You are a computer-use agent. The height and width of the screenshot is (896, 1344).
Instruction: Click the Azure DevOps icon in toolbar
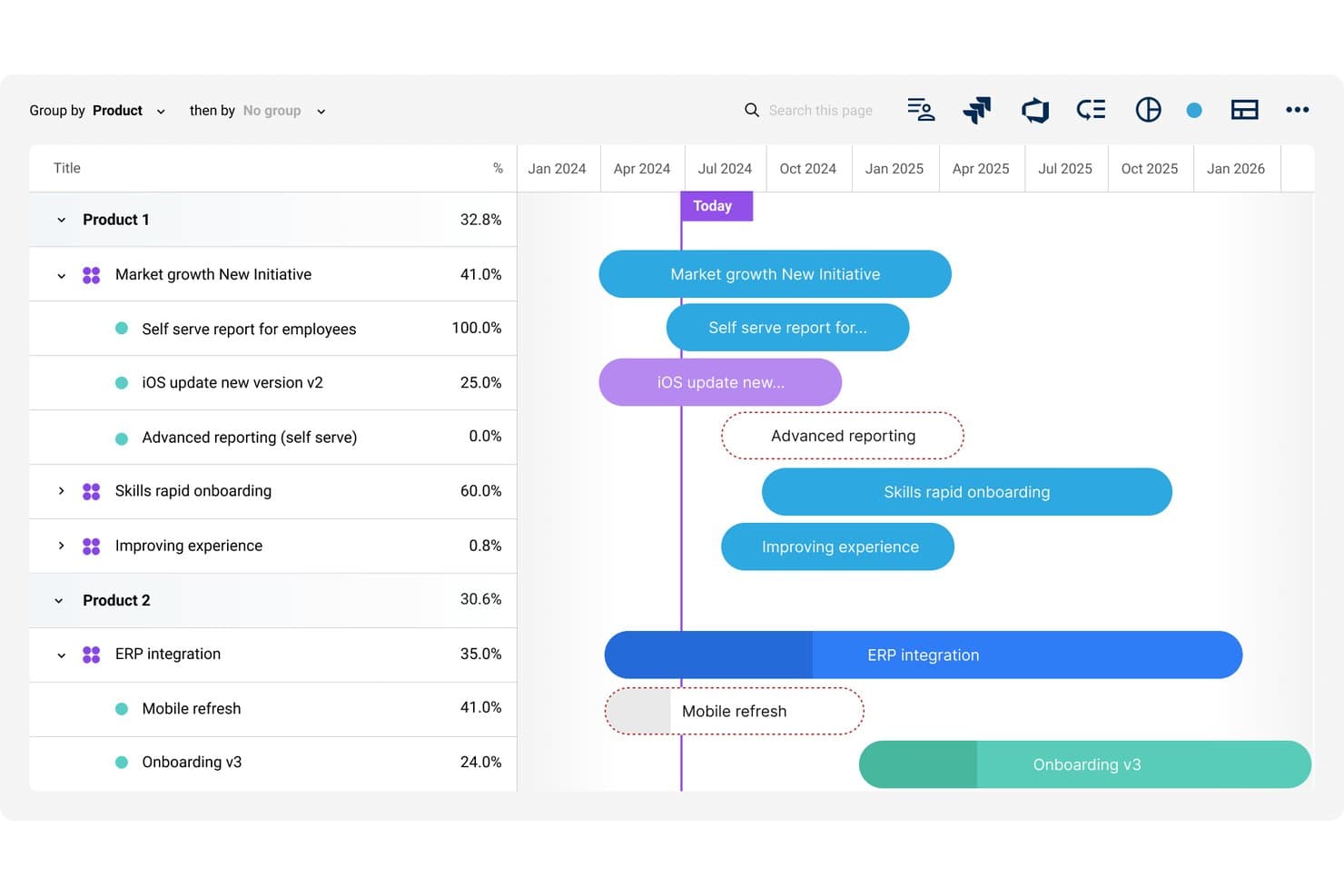pyautogui.click(x=1035, y=110)
